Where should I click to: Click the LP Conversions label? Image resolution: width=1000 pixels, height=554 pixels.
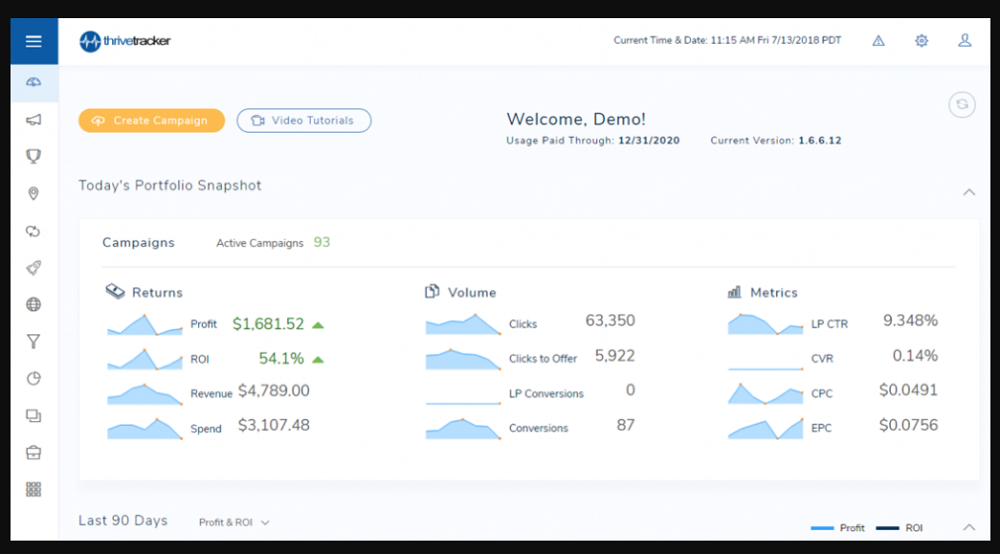tap(546, 394)
